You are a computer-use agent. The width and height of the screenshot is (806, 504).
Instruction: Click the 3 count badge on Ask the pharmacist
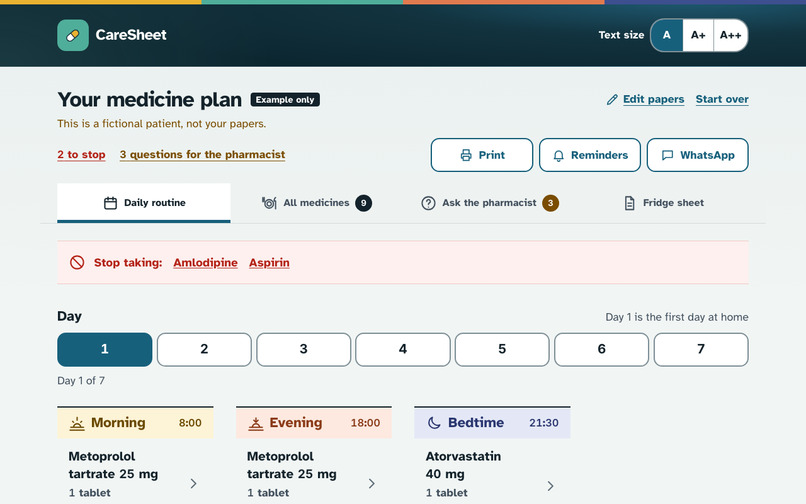point(551,203)
